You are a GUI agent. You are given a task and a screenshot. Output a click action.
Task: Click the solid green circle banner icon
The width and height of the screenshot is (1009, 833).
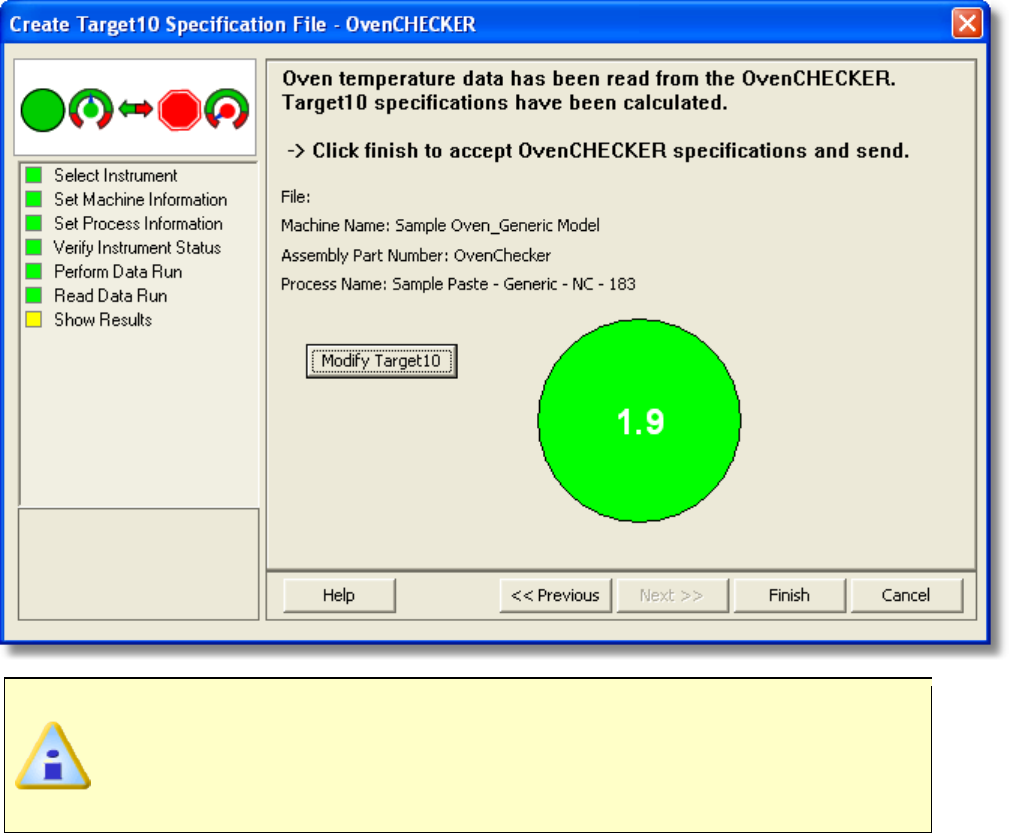click(x=42, y=110)
